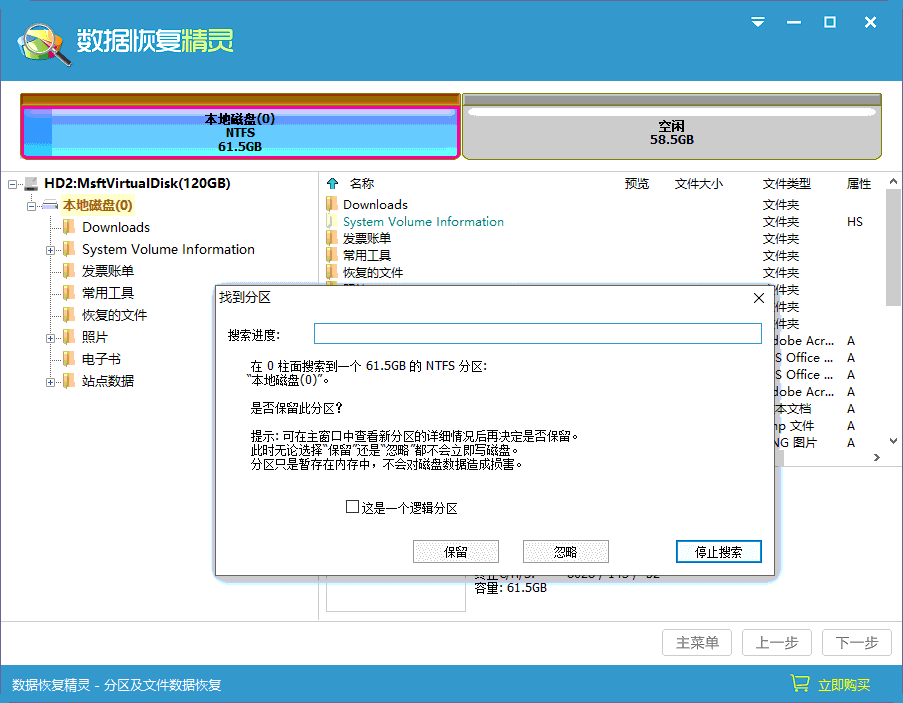Collapse the 本地磁盘(0) tree node
903x703 pixels.
(x=33, y=205)
